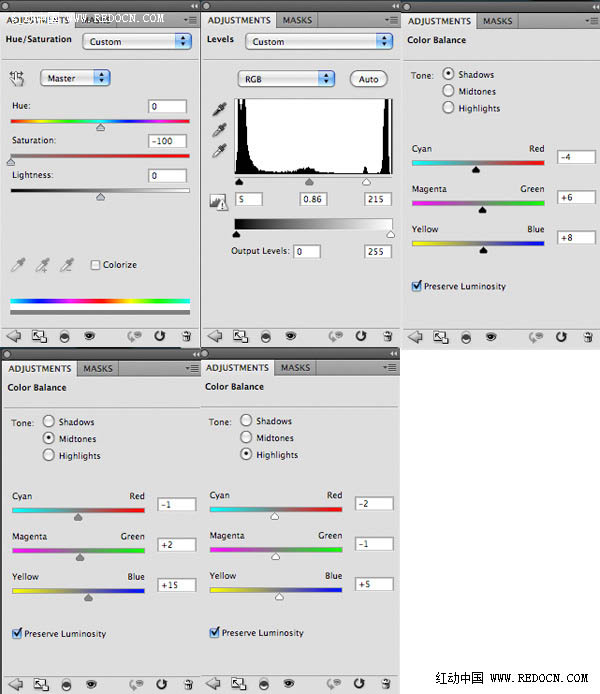Click the Saturation slider handle
The height and width of the screenshot is (694, 600).
(x=11, y=162)
